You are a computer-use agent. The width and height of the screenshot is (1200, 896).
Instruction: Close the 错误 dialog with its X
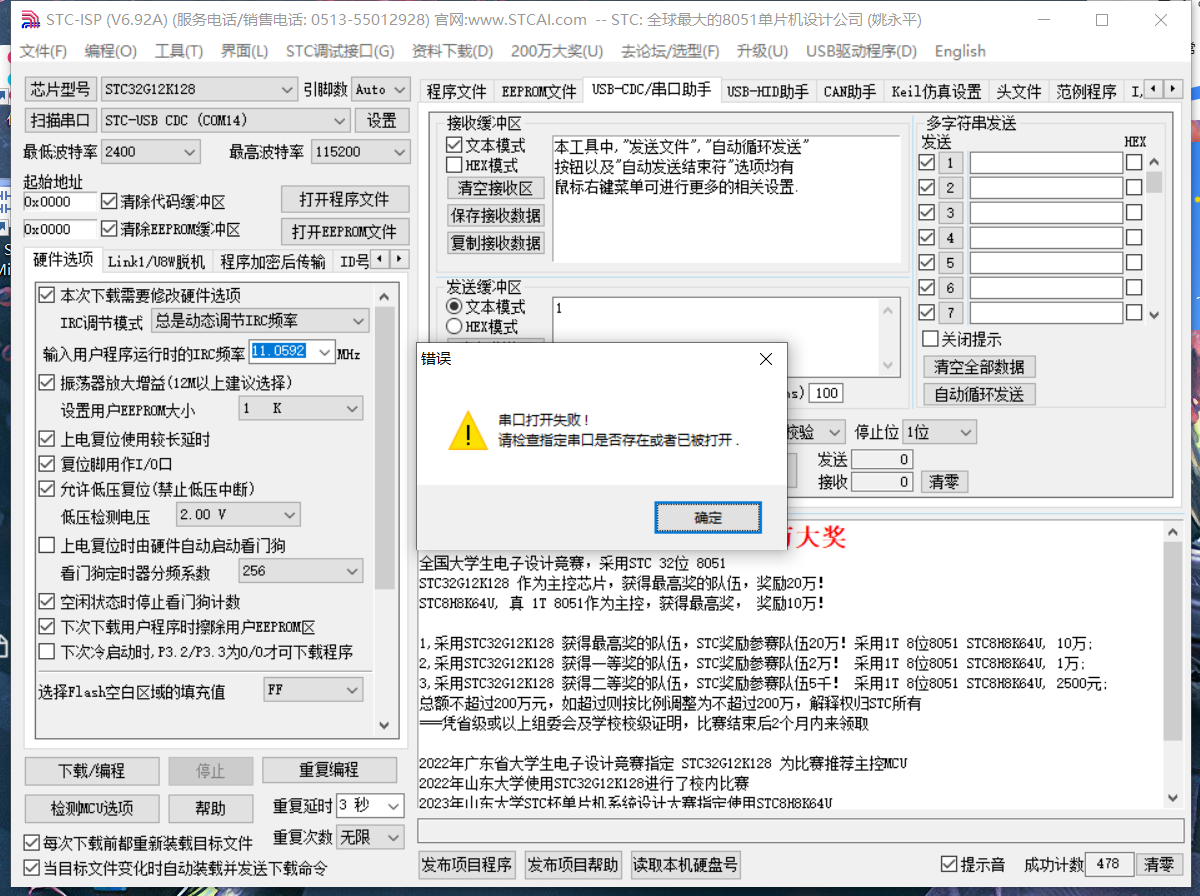(766, 359)
